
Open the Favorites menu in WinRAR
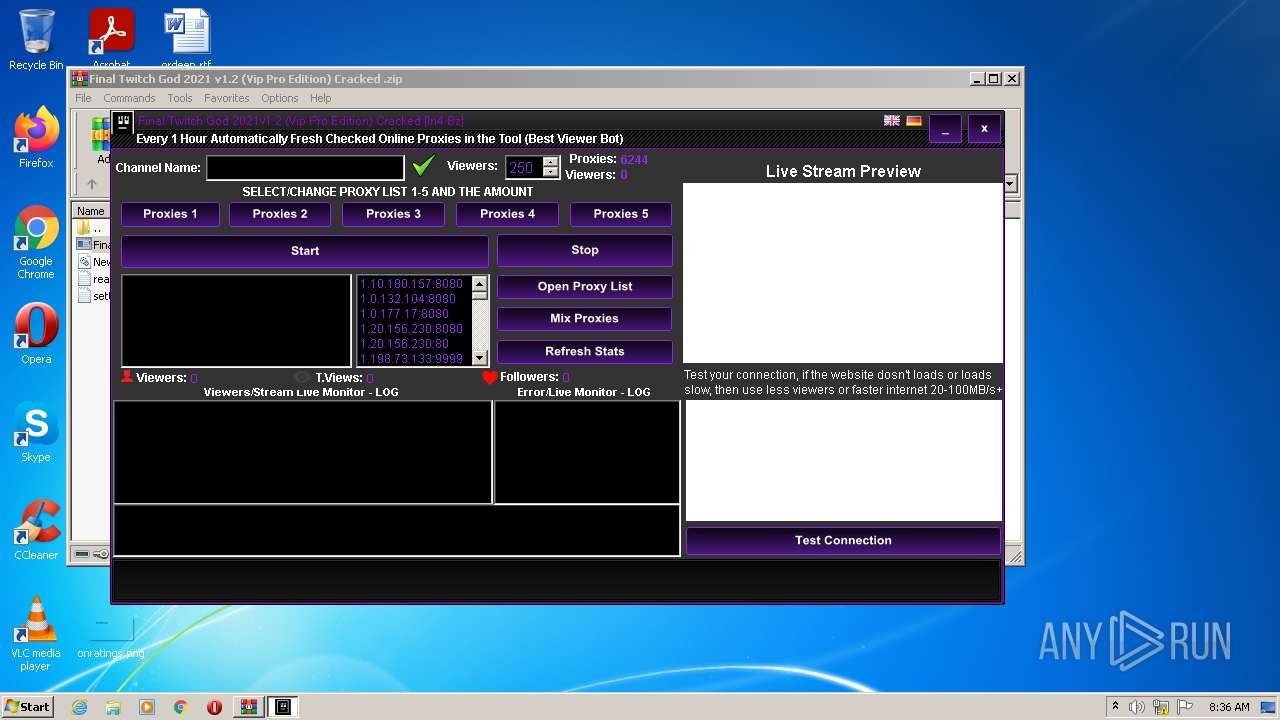(x=227, y=98)
